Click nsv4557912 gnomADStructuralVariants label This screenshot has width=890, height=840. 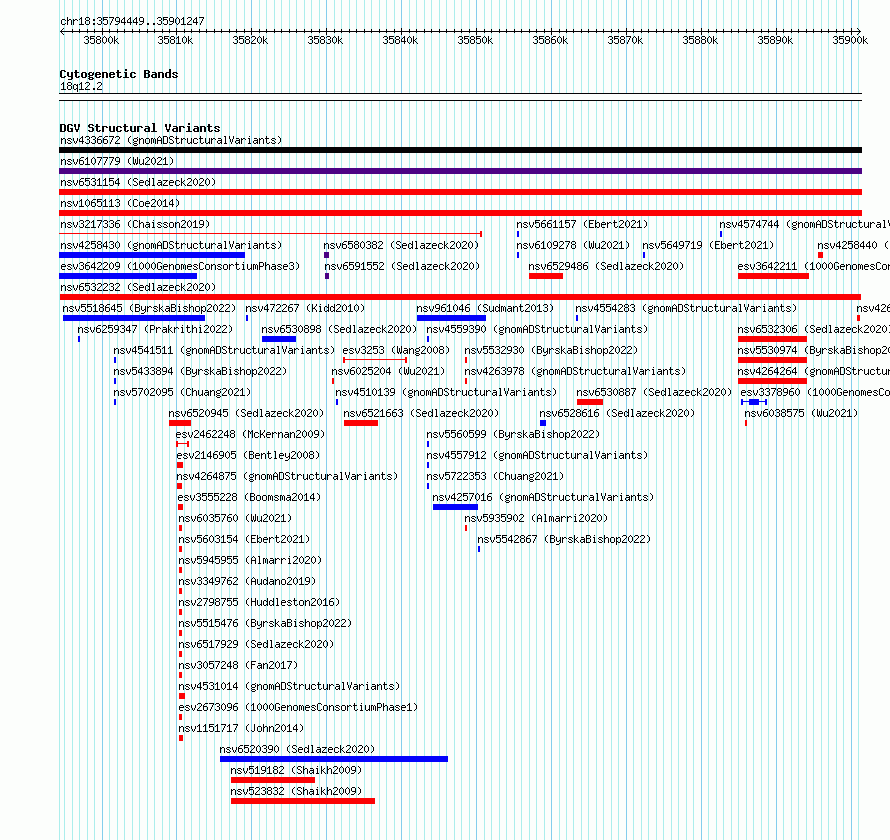[537, 455]
